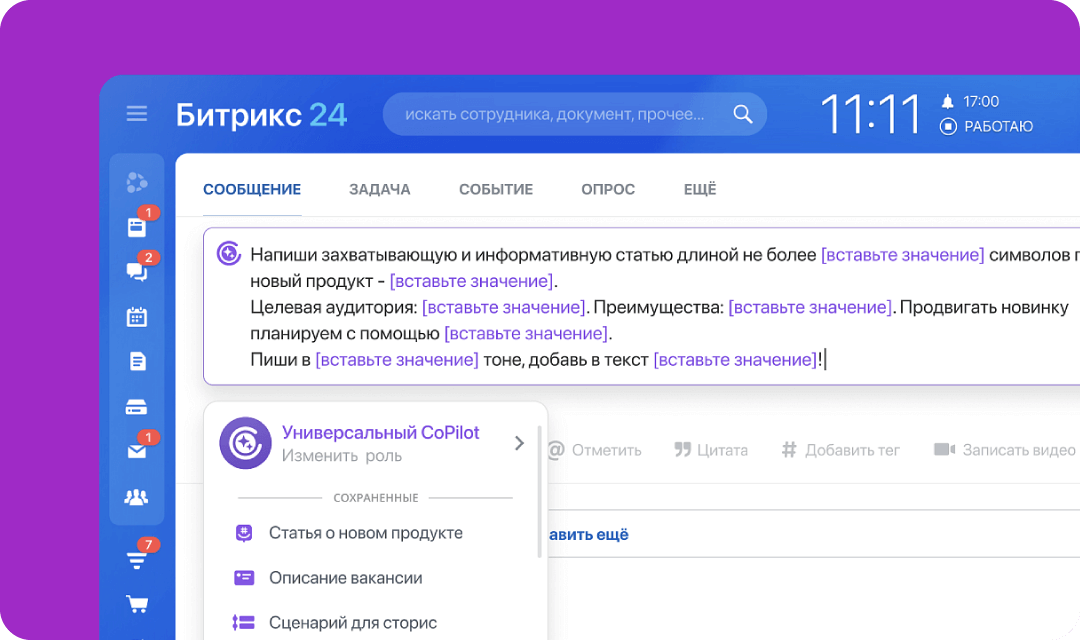
Task: Open the news feed sidebar icon with 1 badge
Action: (x=136, y=227)
